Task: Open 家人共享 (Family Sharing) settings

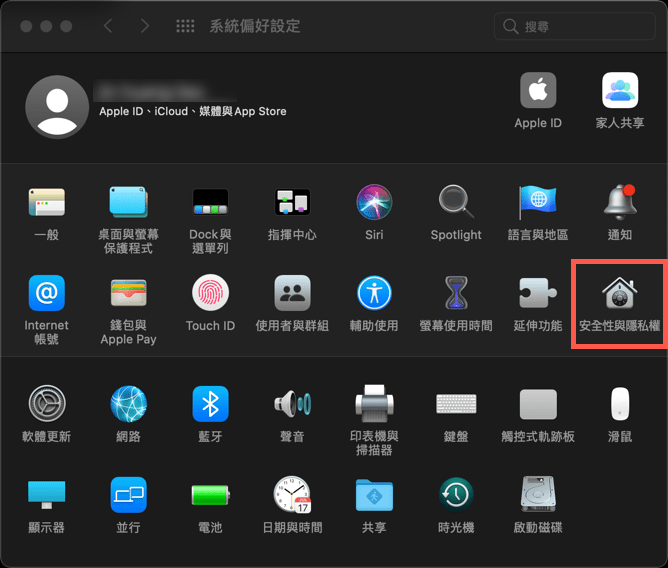Action: tap(620, 90)
